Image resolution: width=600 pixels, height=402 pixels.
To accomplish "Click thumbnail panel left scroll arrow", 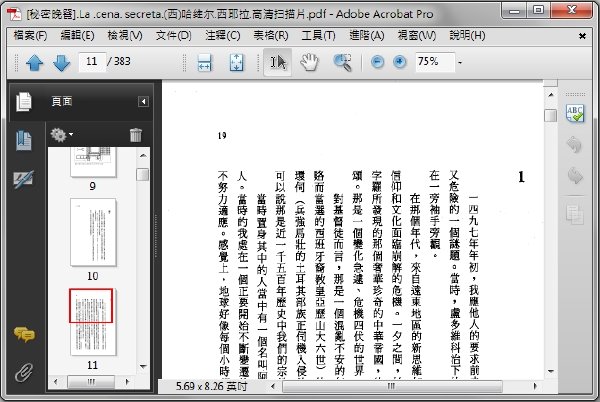I will (x=56, y=382).
